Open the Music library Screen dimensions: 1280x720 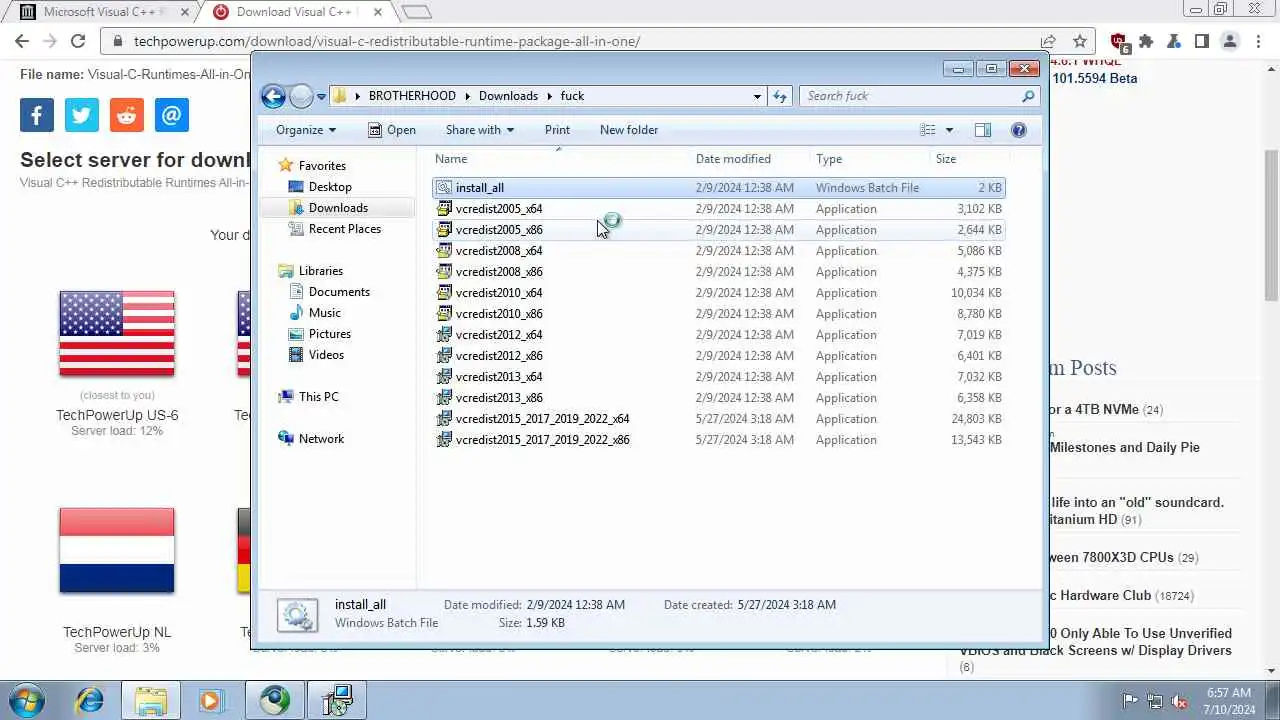tap(325, 313)
